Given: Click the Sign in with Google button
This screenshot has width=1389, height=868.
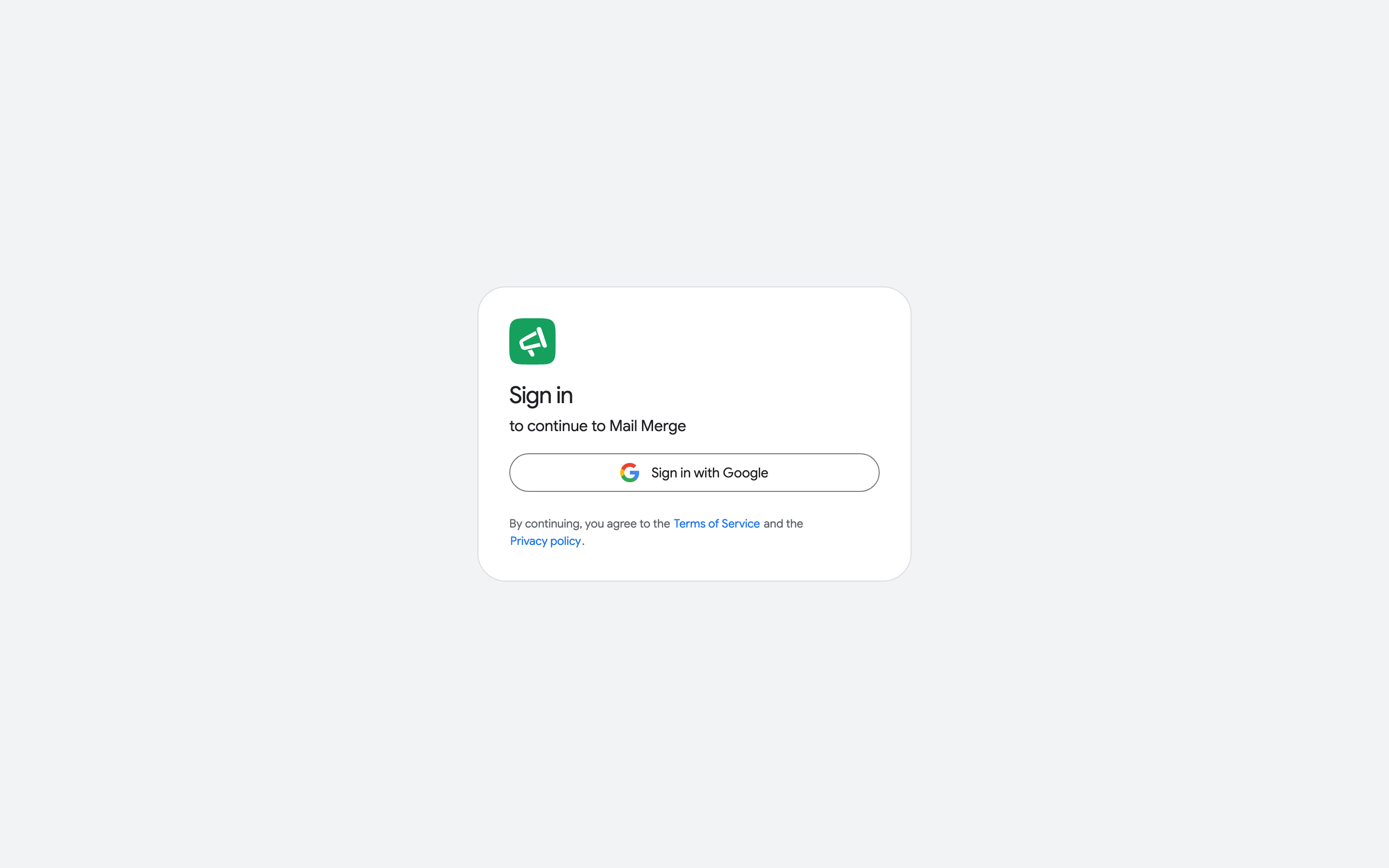Looking at the screenshot, I should pyautogui.click(x=694, y=473).
